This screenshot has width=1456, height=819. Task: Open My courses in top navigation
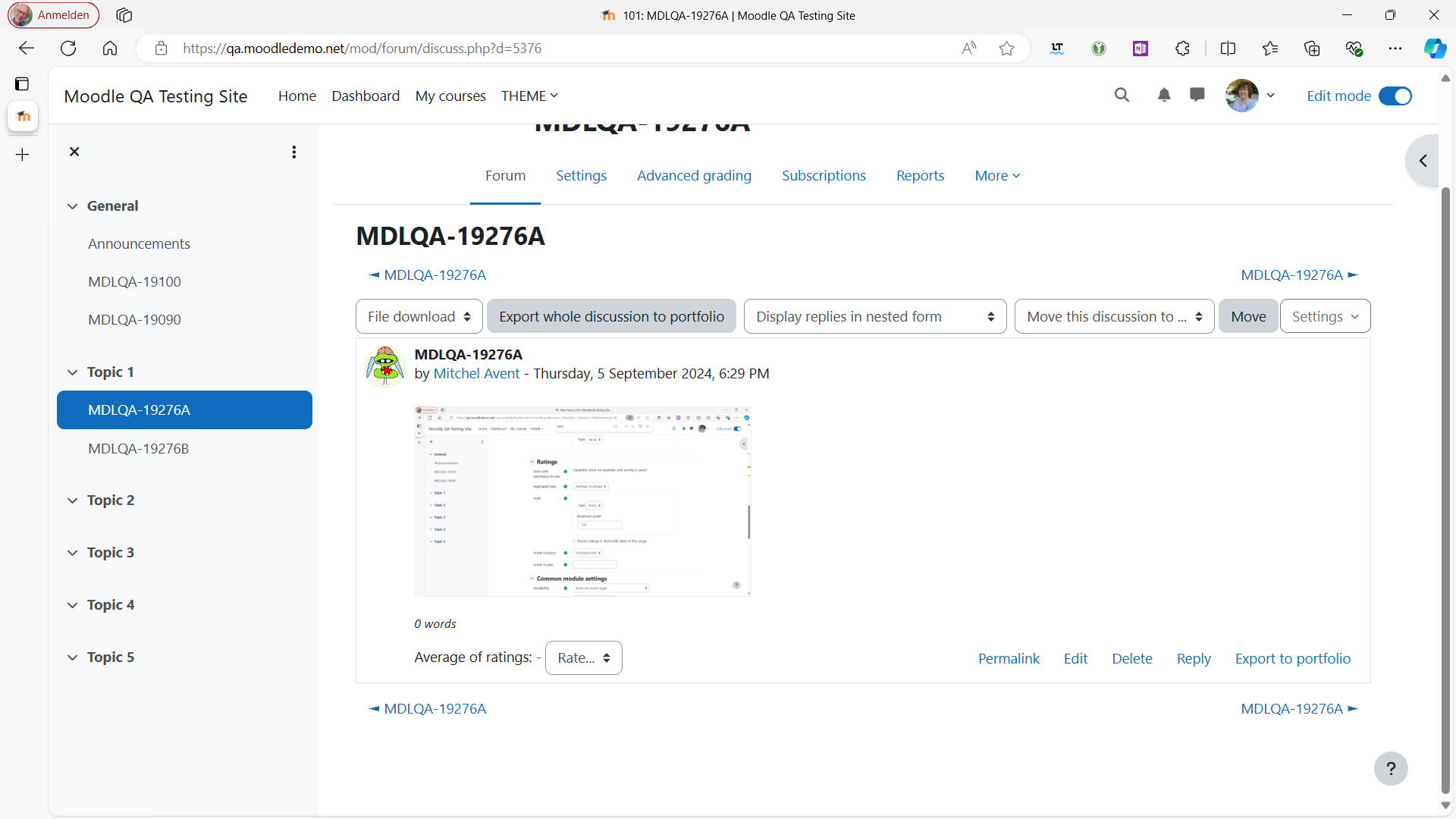pyautogui.click(x=450, y=96)
